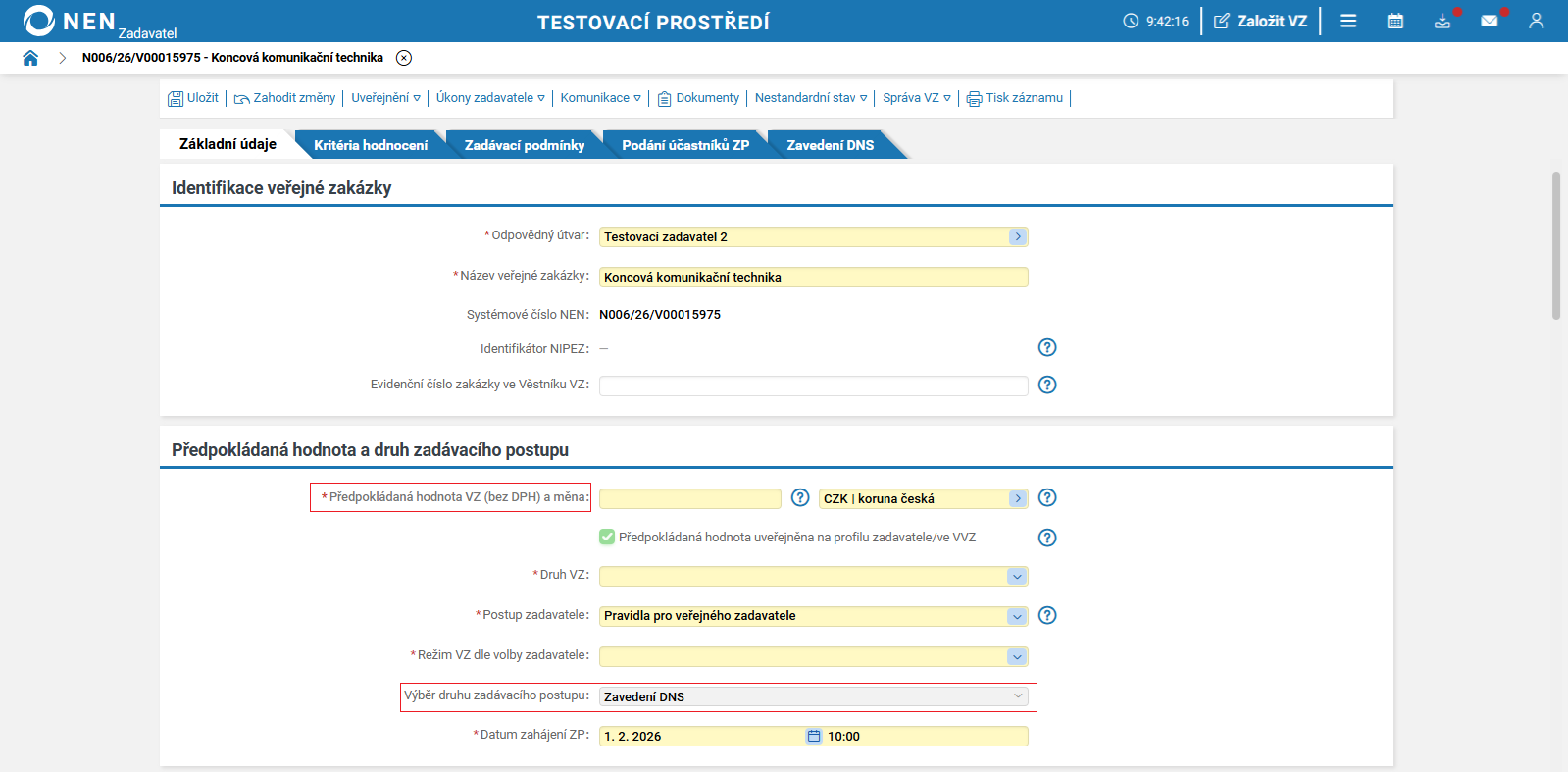Show help for Evidenční číslo zakázky
Screen dimensions: 1568x772
tap(1047, 385)
